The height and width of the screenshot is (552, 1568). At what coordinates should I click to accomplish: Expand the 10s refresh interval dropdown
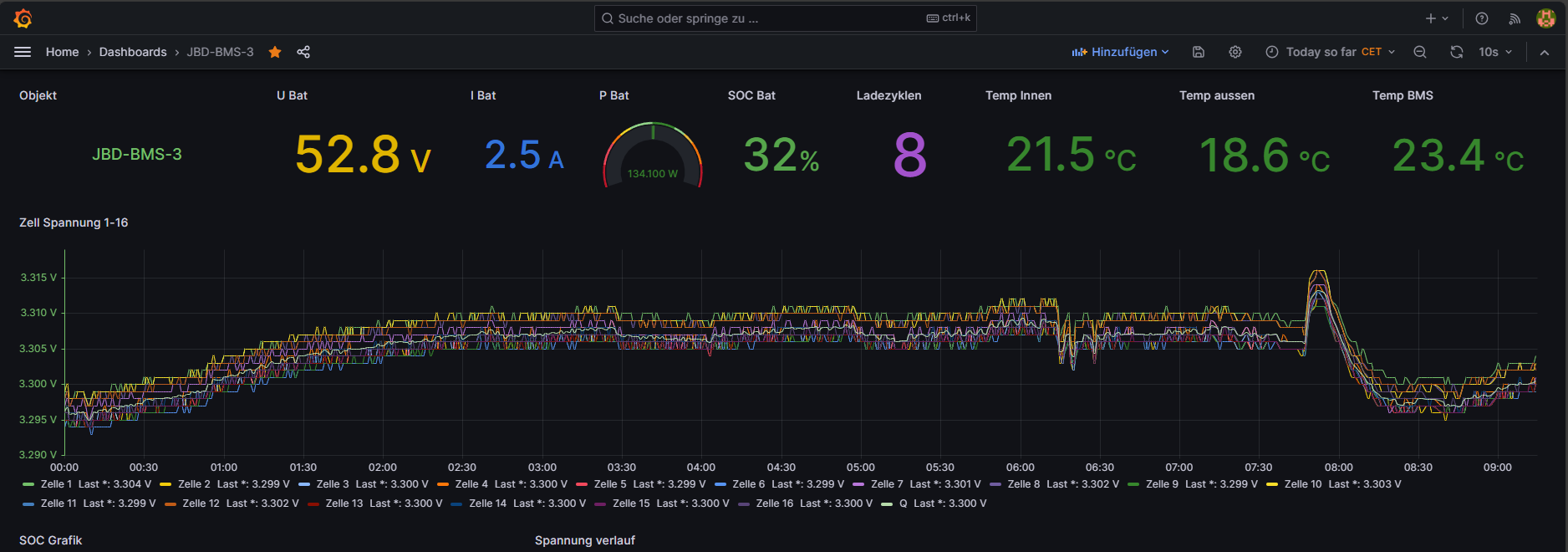1495,52
